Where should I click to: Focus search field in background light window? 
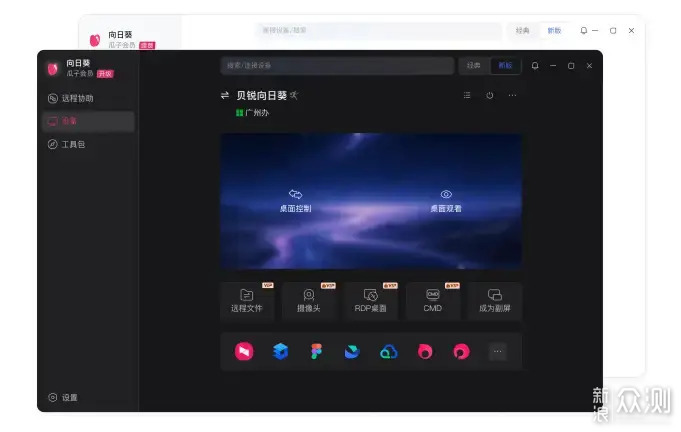tap(379, 30)
